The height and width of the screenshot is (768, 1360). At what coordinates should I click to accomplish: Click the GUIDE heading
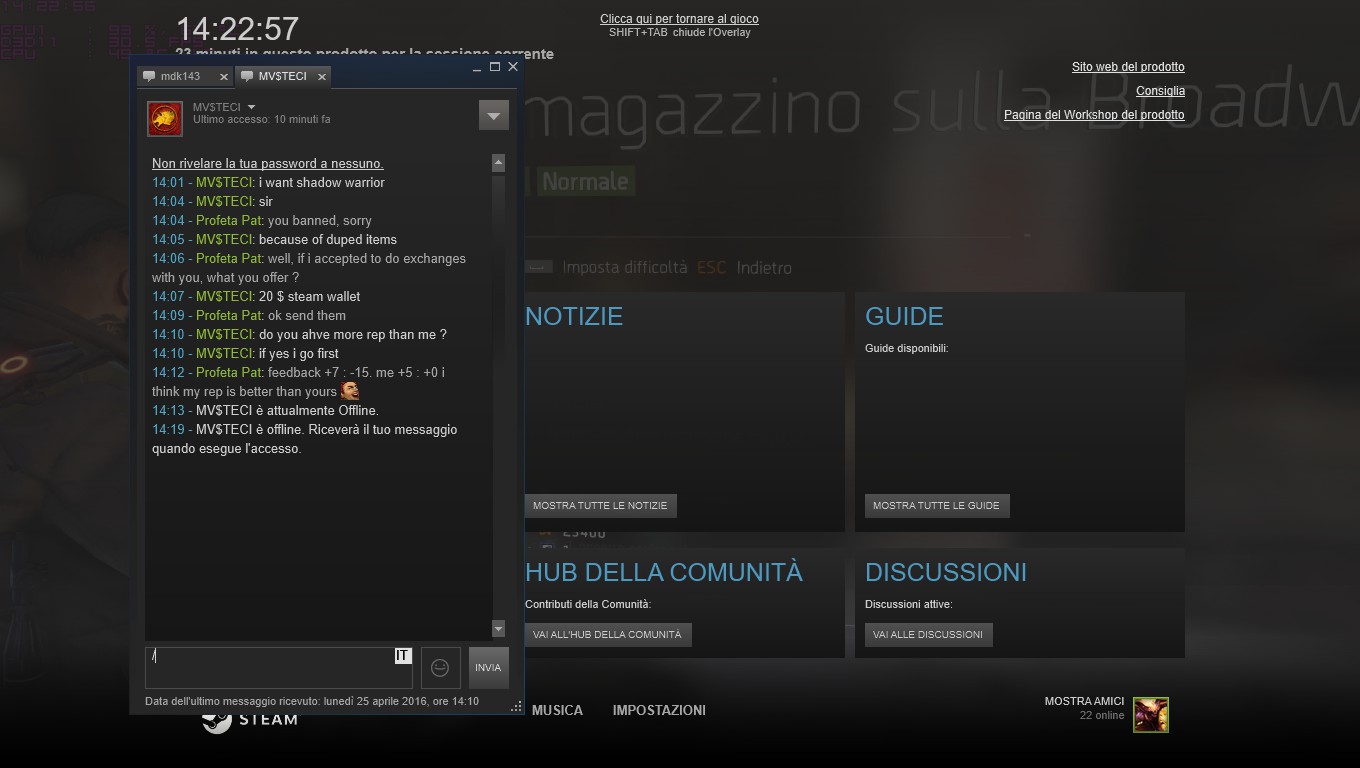click(904, 316)
